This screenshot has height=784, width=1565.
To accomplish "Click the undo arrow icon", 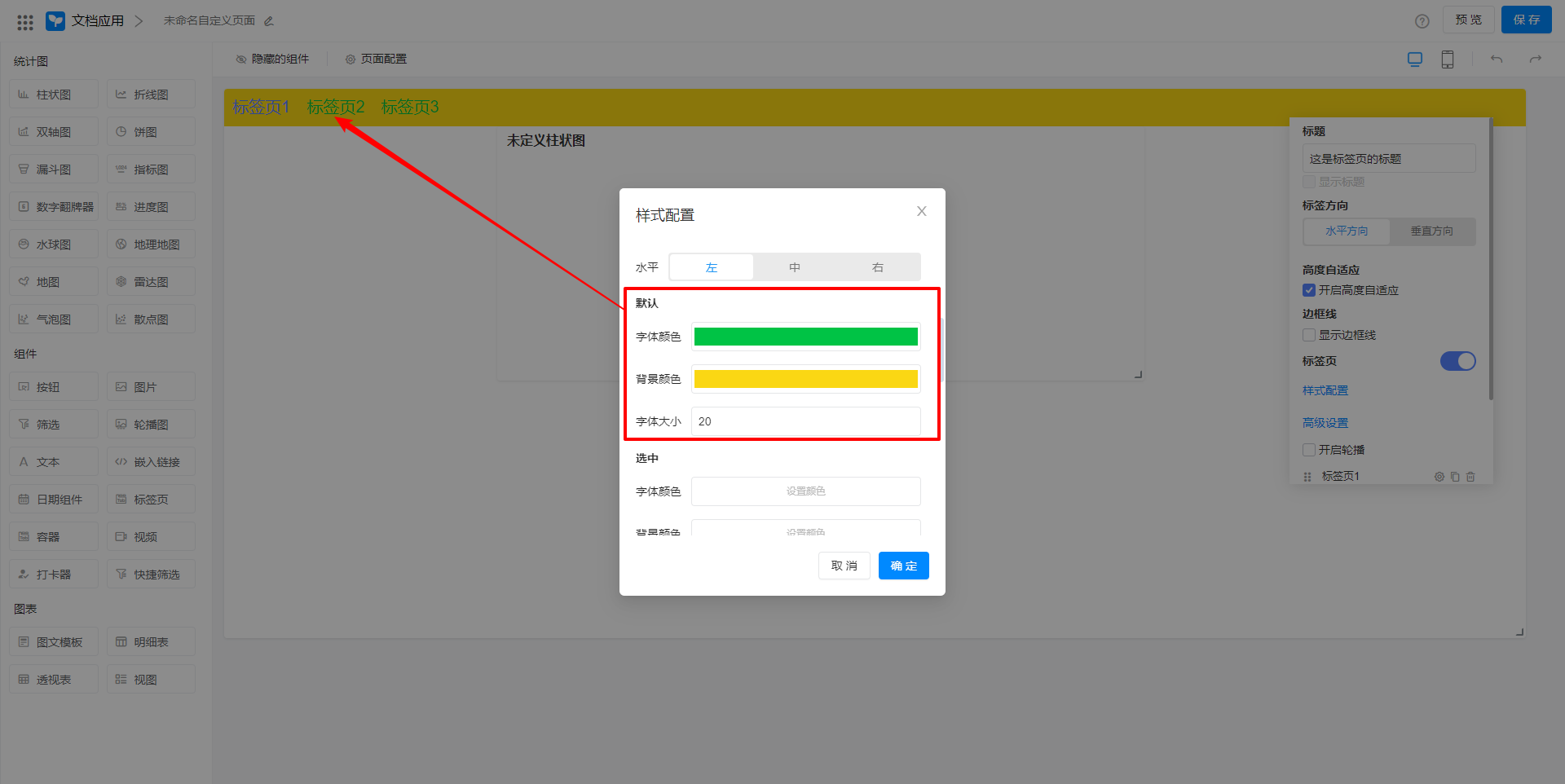I will pos(1497,59).
